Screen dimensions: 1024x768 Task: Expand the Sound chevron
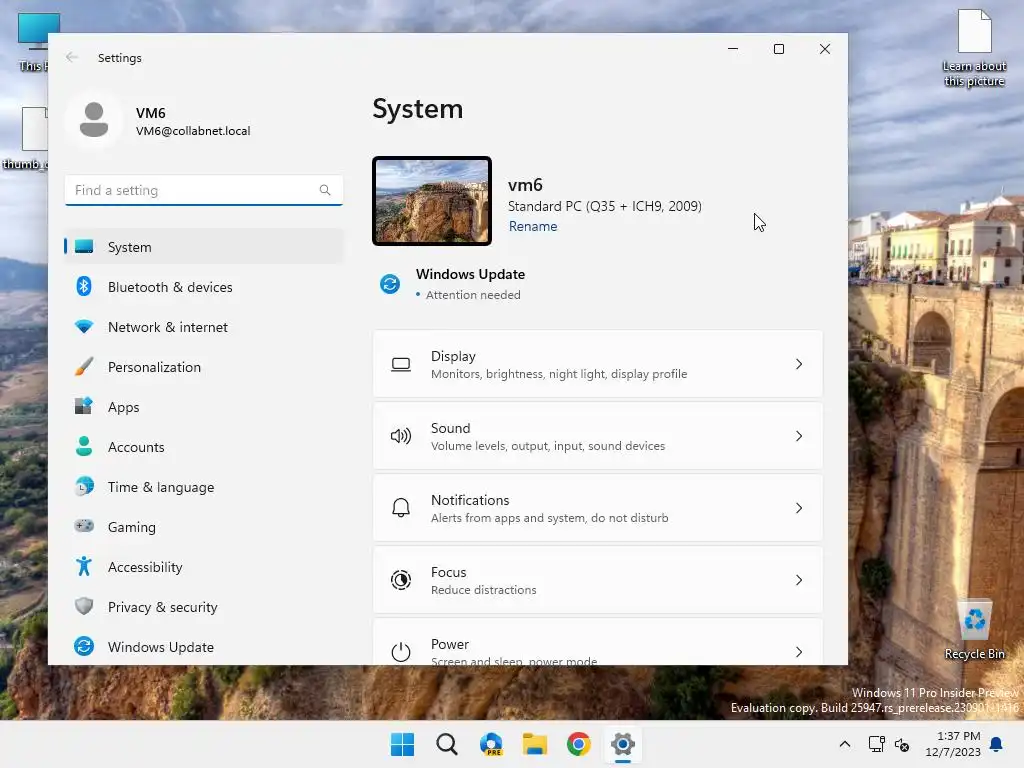[x=799, y=436]
